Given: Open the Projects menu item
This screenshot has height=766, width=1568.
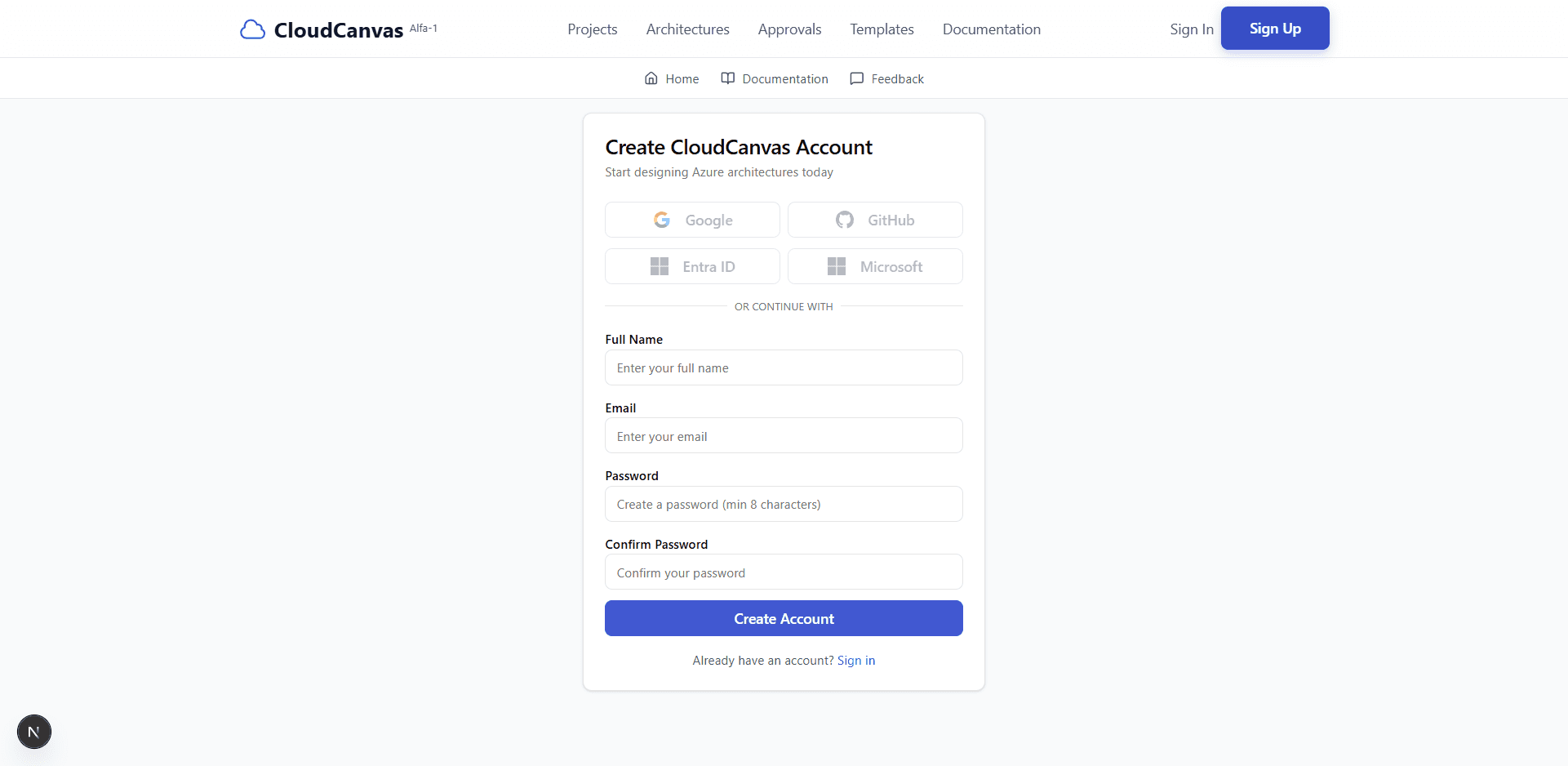Looking at the screenshot, I should click(x=592, y=29).
